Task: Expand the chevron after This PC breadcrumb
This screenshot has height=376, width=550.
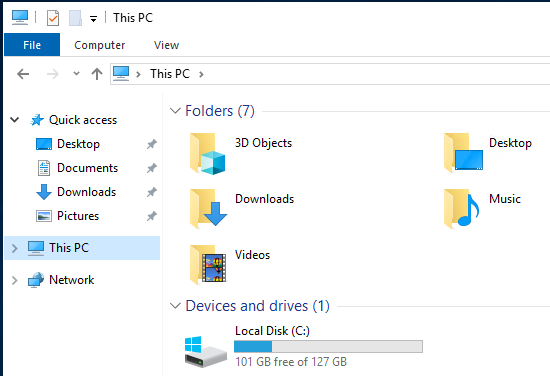Action: coord(201,74)
